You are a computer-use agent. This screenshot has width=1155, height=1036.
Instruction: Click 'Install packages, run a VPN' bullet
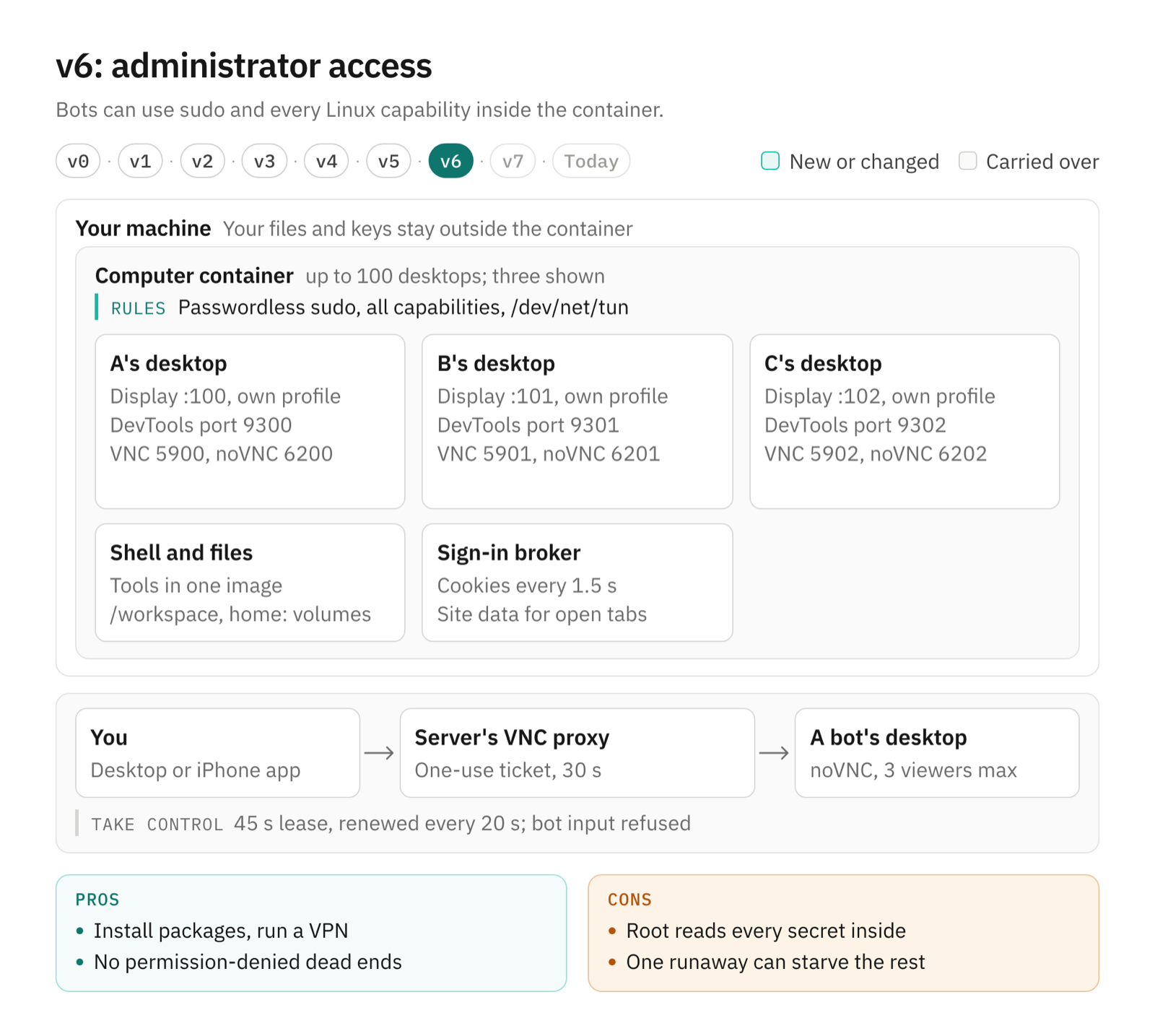point(221,931)
